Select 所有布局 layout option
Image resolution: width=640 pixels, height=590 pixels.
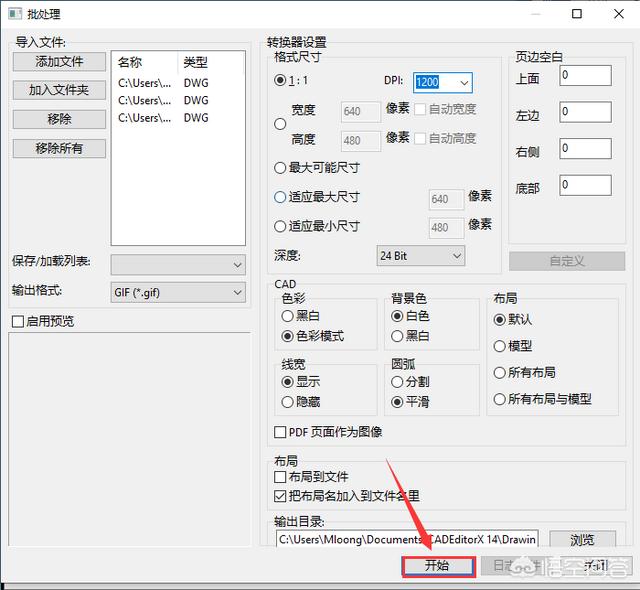click(x=500, y=373)
